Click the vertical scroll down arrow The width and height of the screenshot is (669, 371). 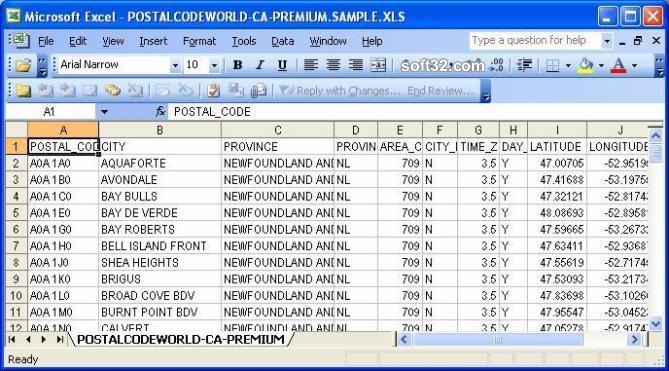click(x=655, y=324)
